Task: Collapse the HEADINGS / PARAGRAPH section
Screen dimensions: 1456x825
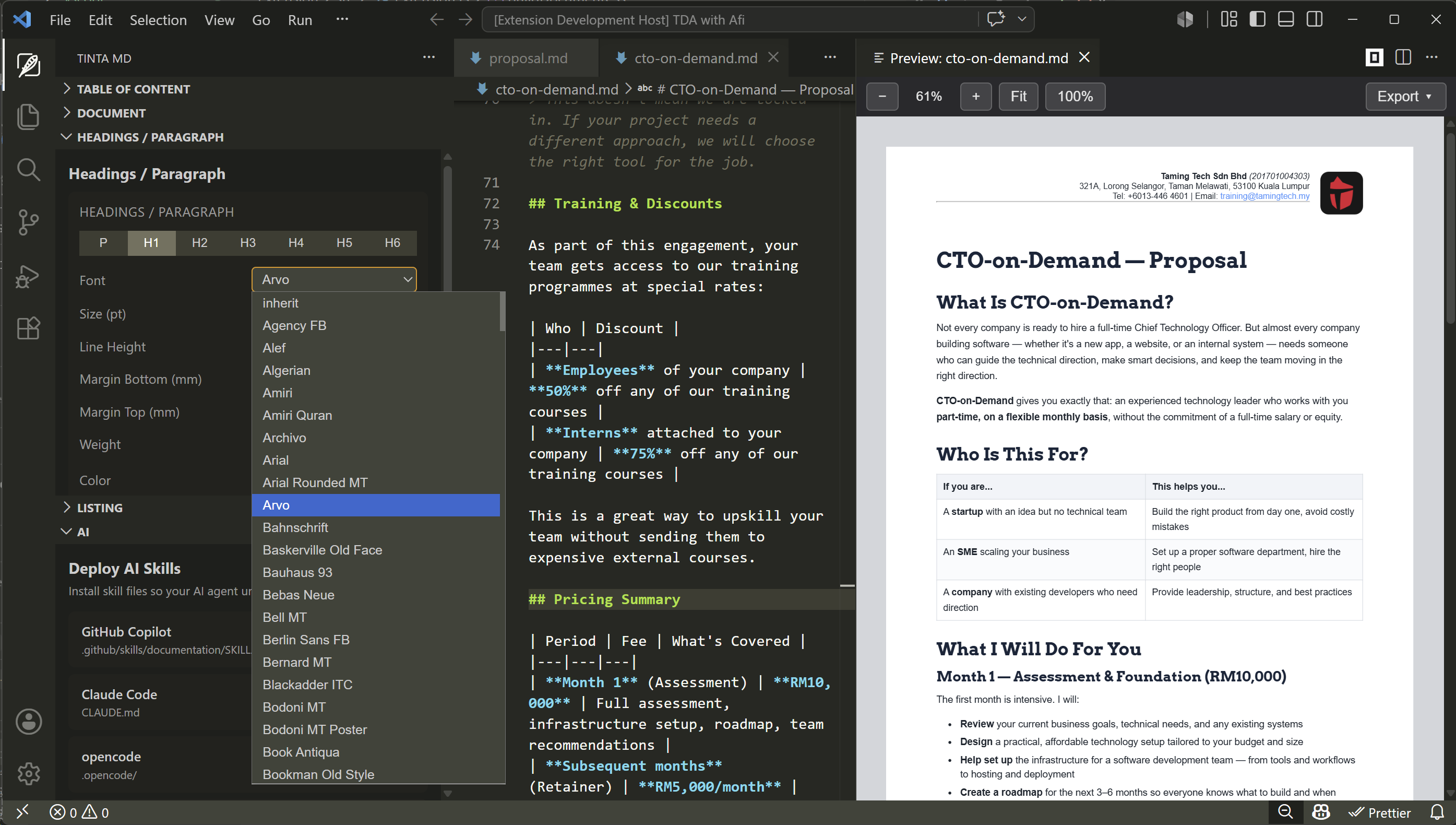Action: point(150,137)
